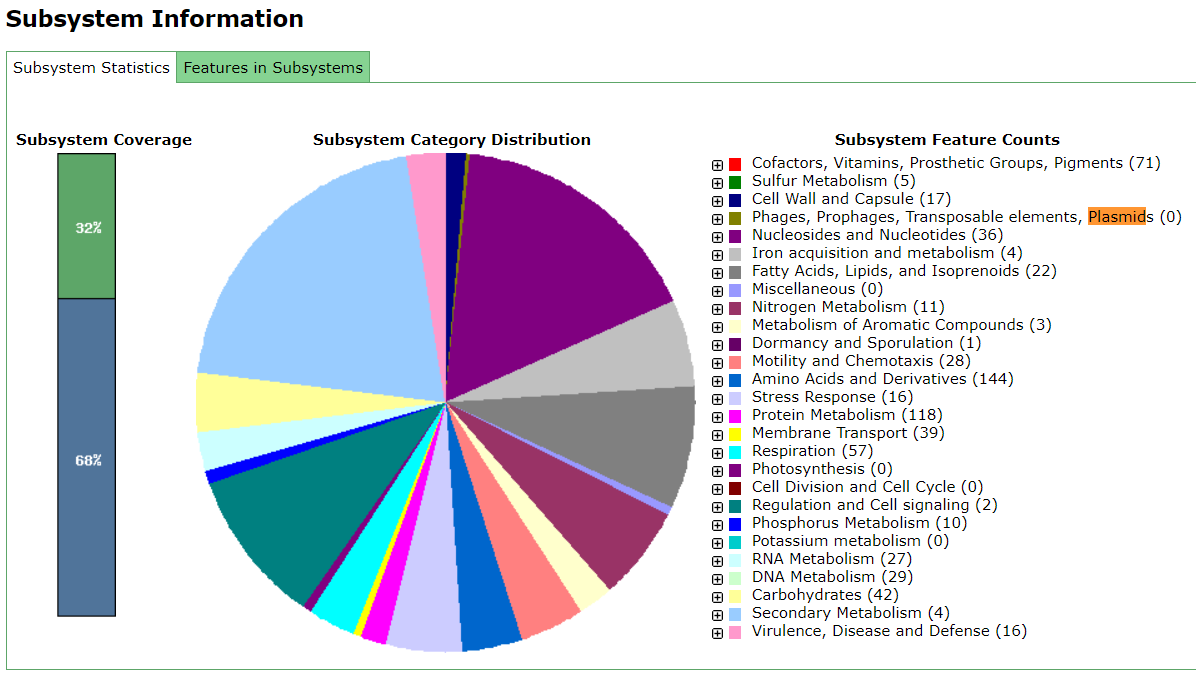This screenshot has width=1196, height=687.
Task: Open Secondary Metabolism (4) entry
Action: (x=850, y=613)
